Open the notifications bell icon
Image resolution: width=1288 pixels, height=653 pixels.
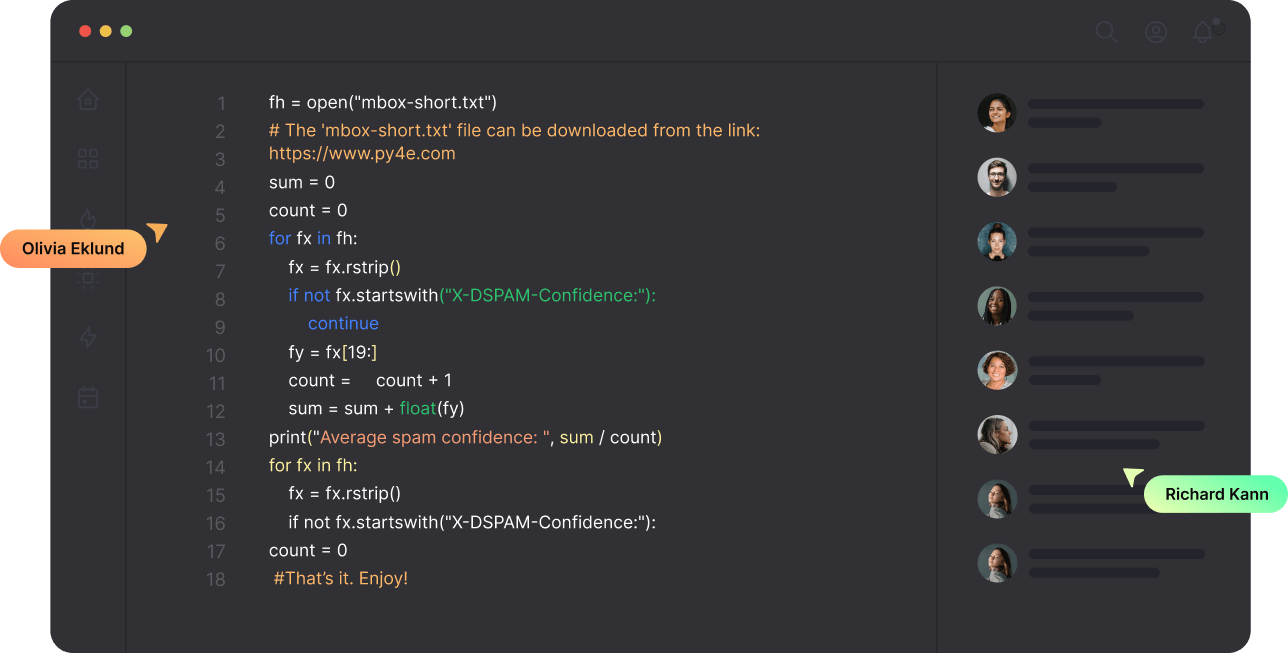pos(1203,32)
